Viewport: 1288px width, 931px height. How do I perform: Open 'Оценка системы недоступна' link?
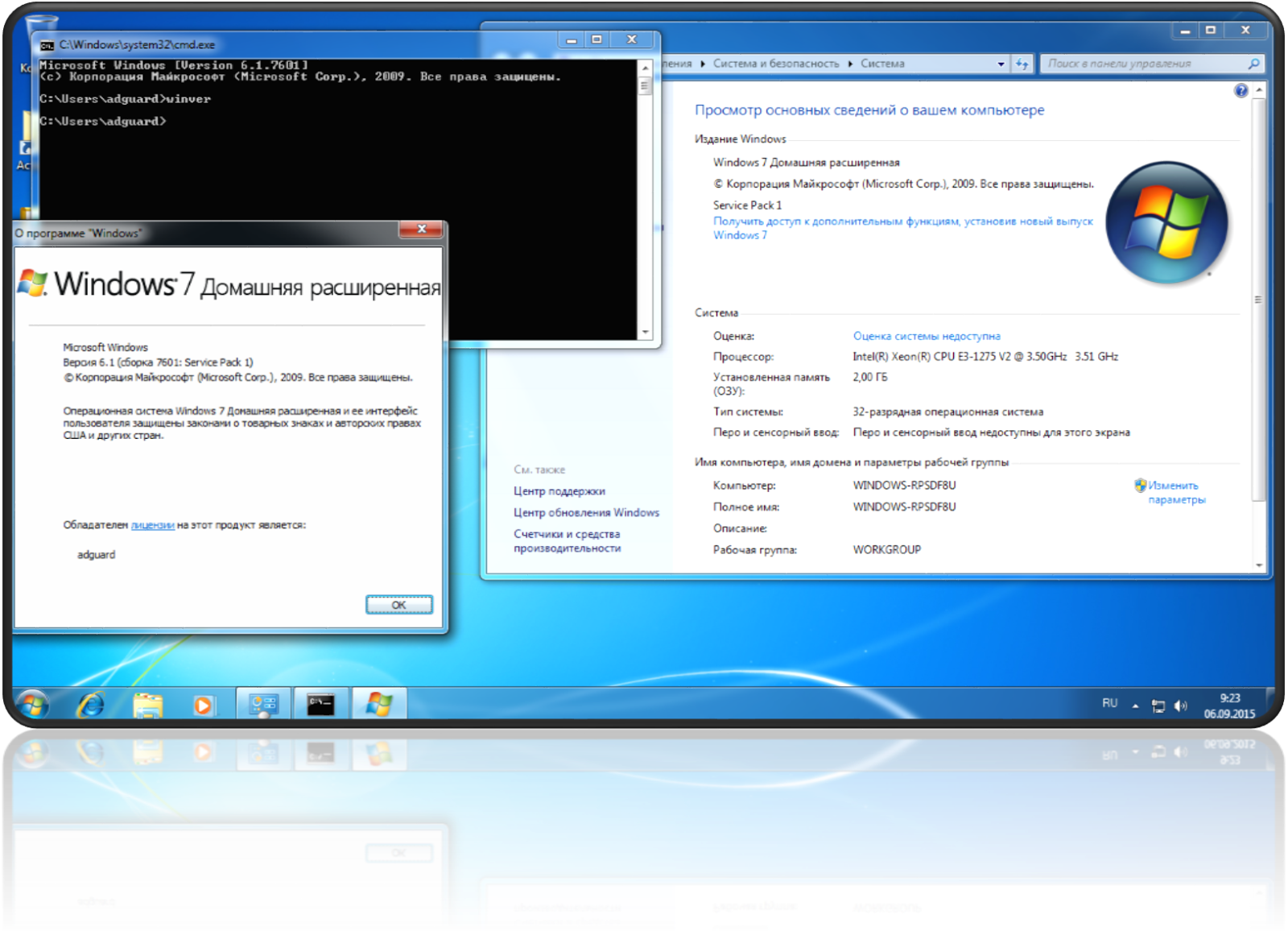point(927,336)
